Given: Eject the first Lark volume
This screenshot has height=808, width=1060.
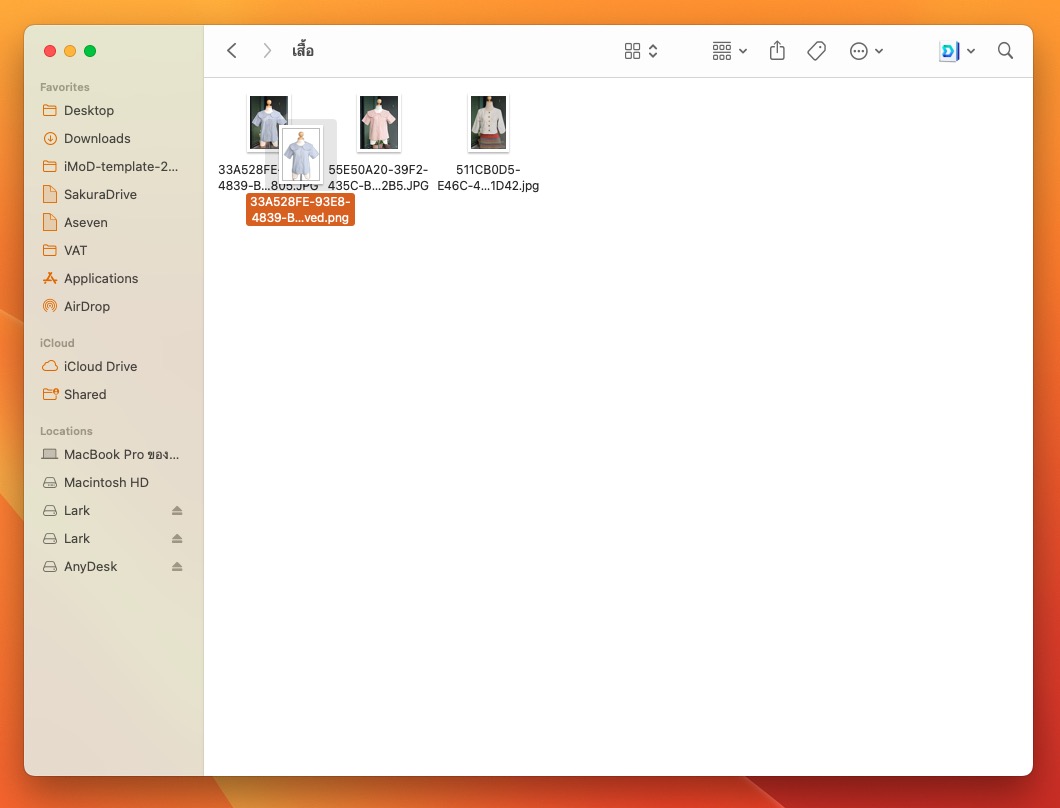Looking at the screenshot, I should [177, 511].
